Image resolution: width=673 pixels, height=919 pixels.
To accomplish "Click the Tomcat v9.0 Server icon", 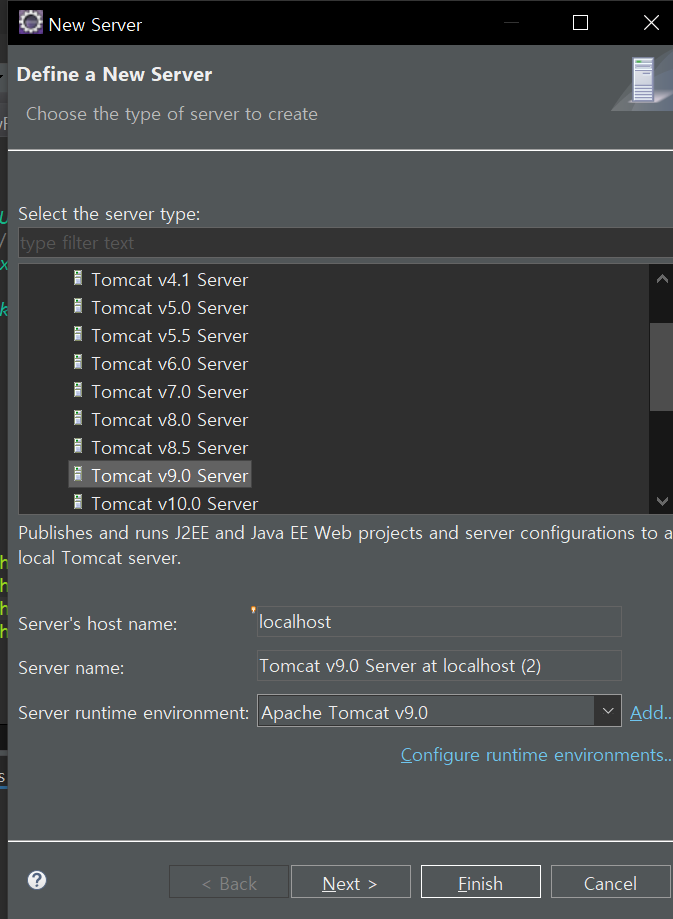I will tap(77, 474).
